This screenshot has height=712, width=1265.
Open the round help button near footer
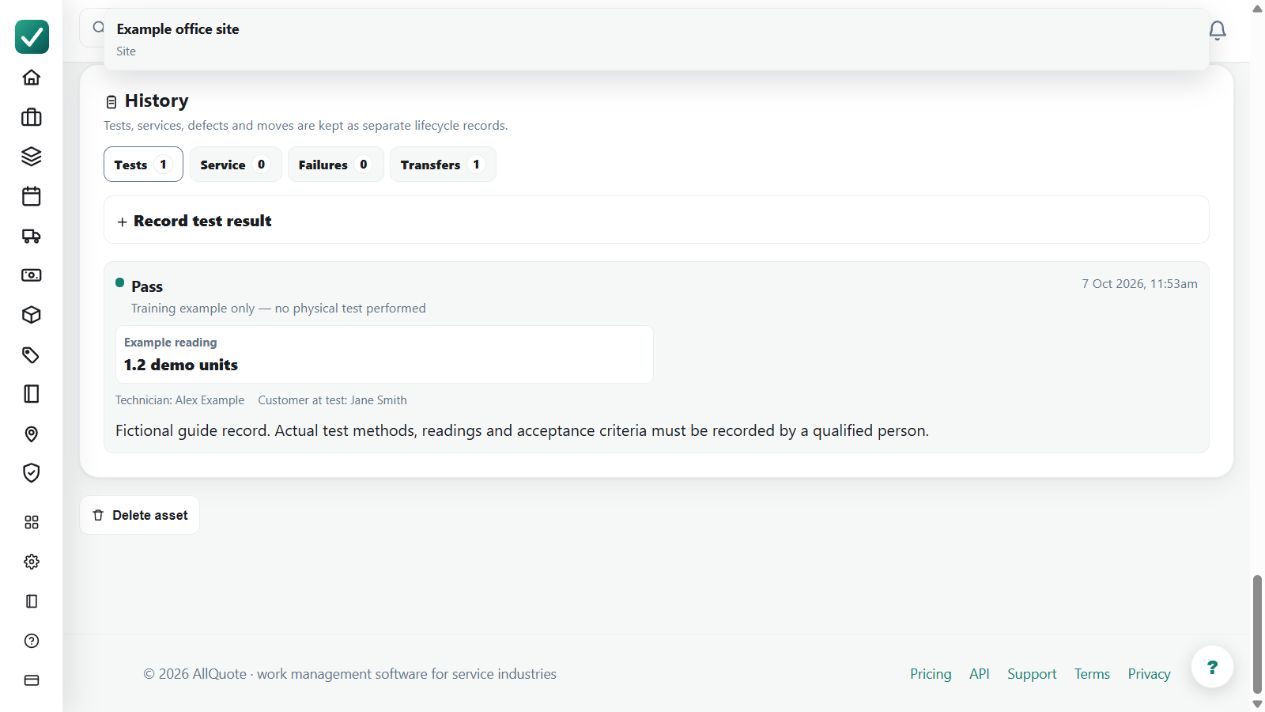(x=1212, y=667)
